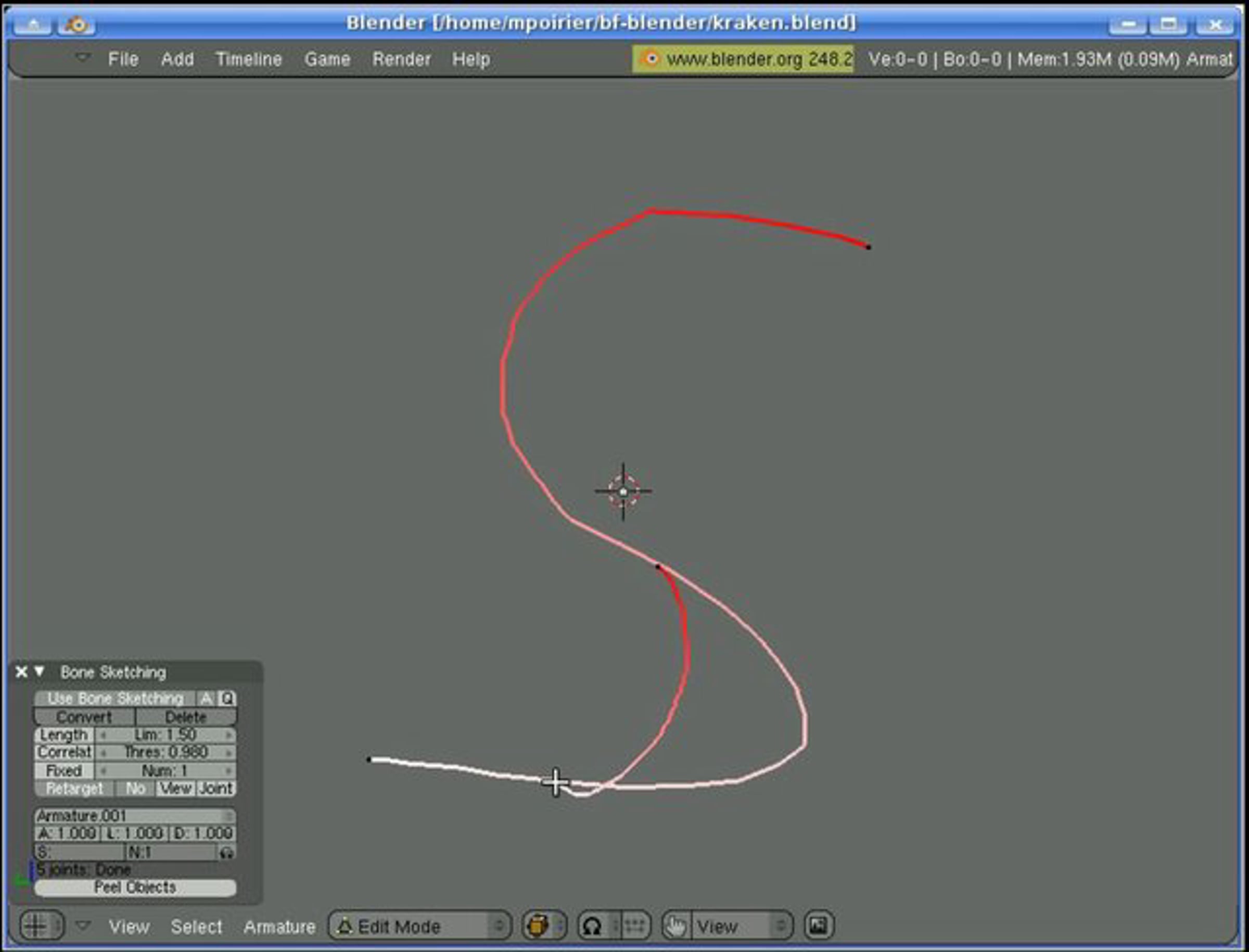The image size is (1249, 952).
Task: Open the View transform orientation dropdown
Action: (742, 927)
